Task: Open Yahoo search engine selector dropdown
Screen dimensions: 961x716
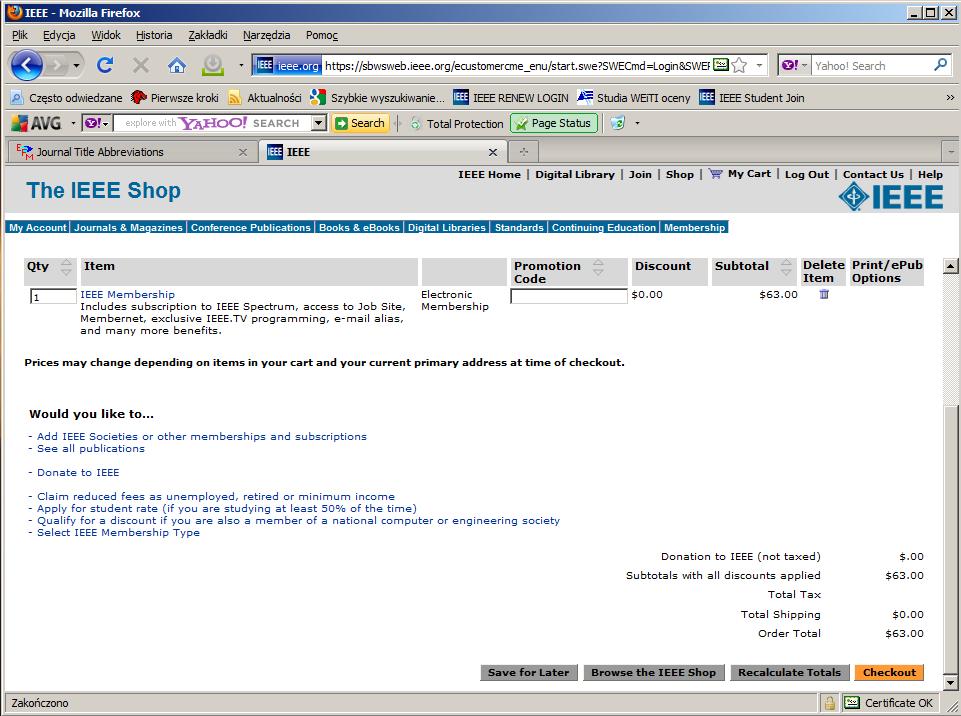Action: [x=795, y=65]
